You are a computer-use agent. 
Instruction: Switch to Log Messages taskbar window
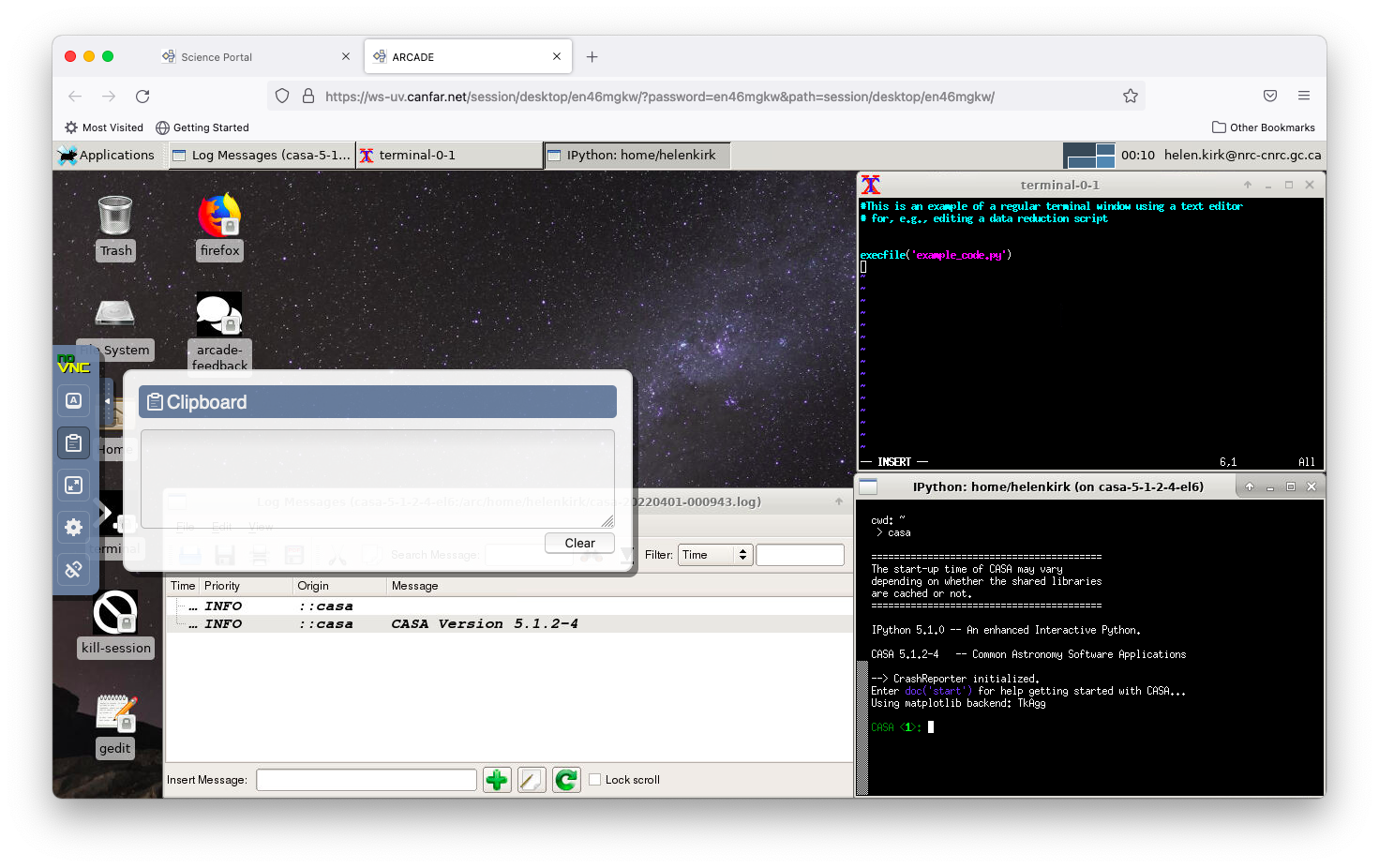coord(262,156)
